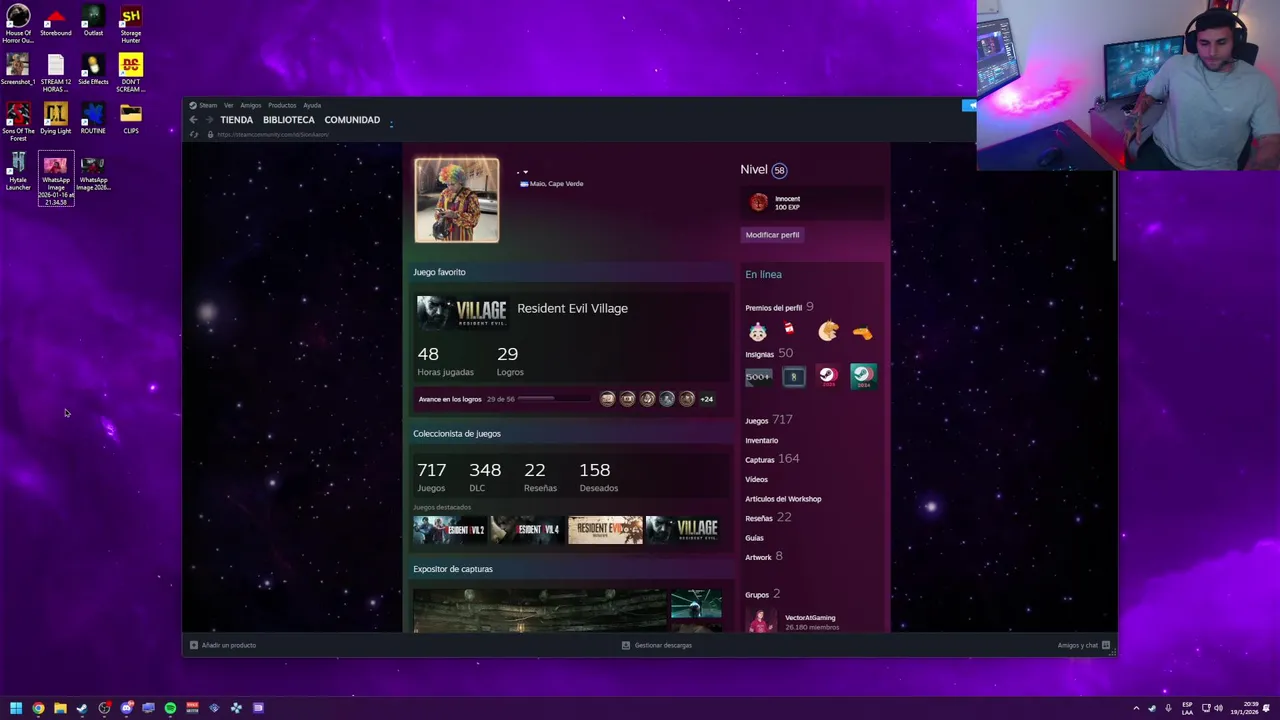Open the VectorAtGaming group
This screenshot has height=720, width=1280.
click(810, 618)
